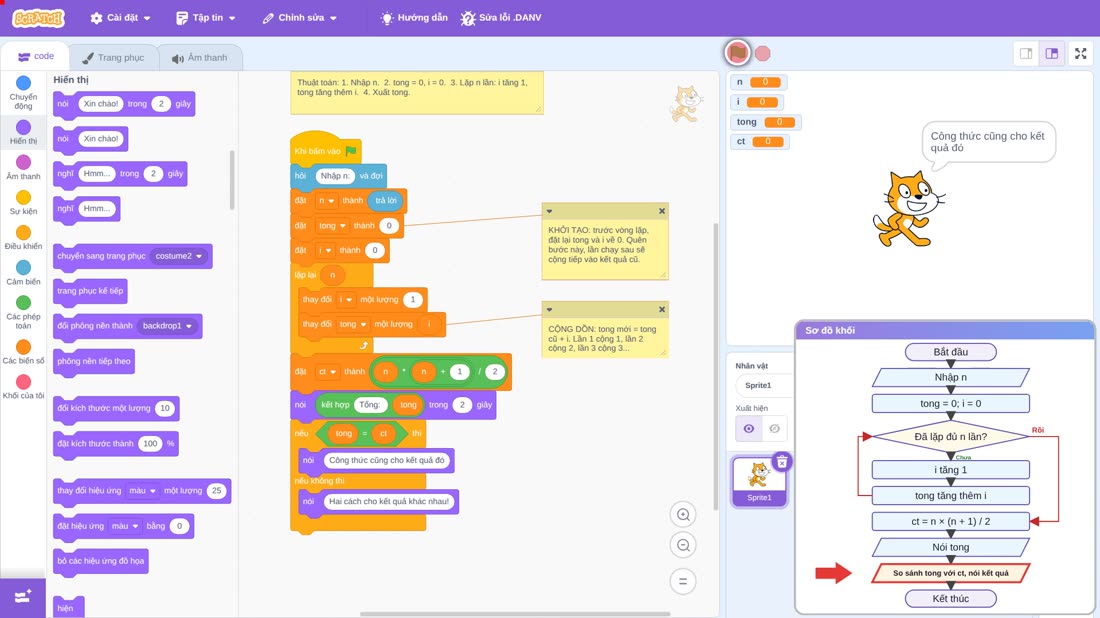Click the red stop button

(763, 53)
